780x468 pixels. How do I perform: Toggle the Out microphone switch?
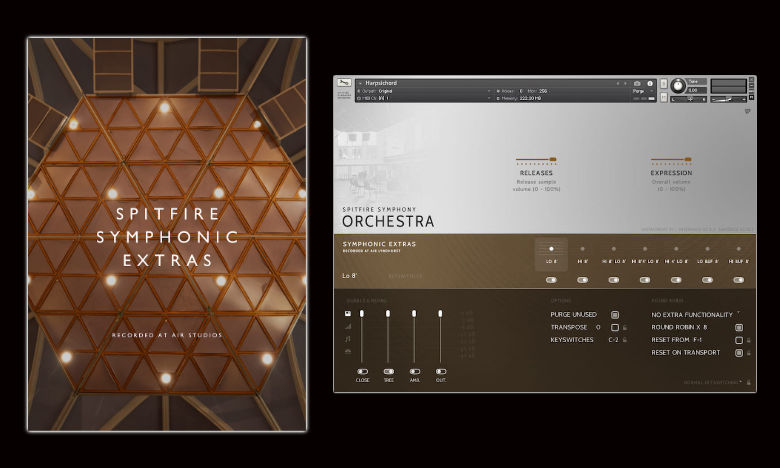(x=441, y=372)
